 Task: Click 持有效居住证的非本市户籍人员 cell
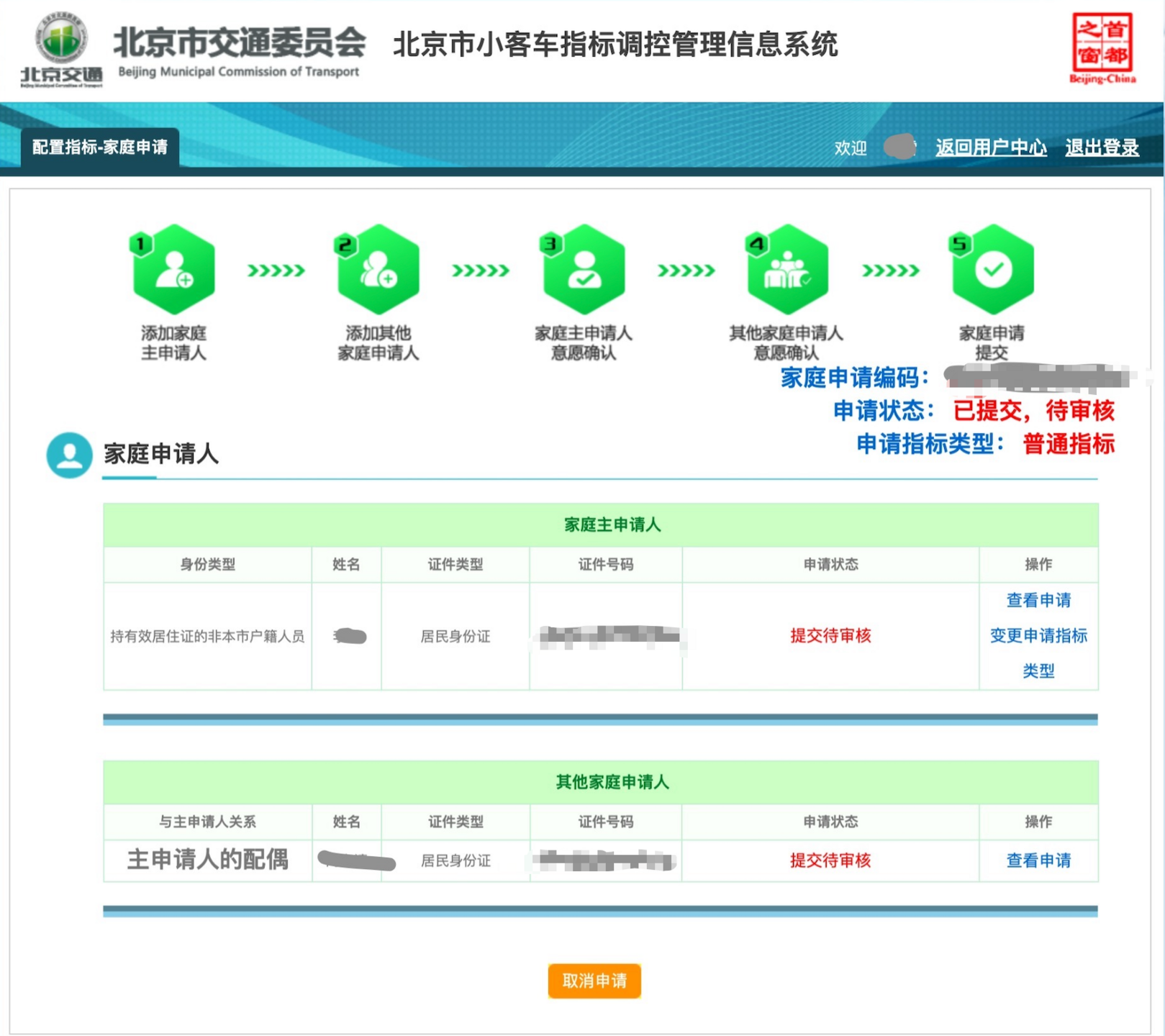[x=207, y=637]
